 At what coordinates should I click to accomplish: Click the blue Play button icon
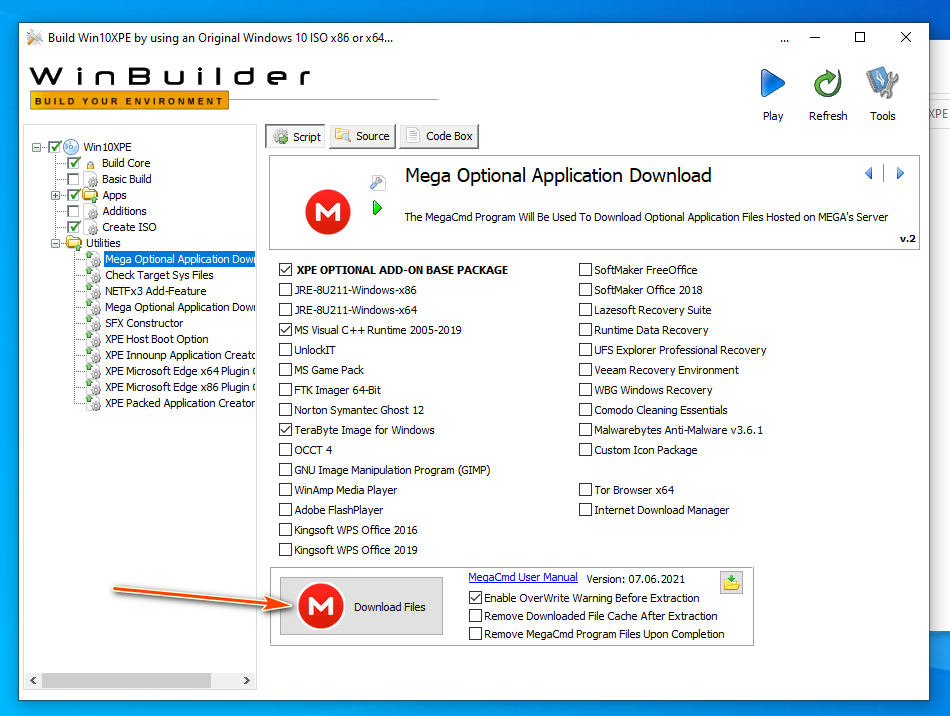click(x=772, y=83)
